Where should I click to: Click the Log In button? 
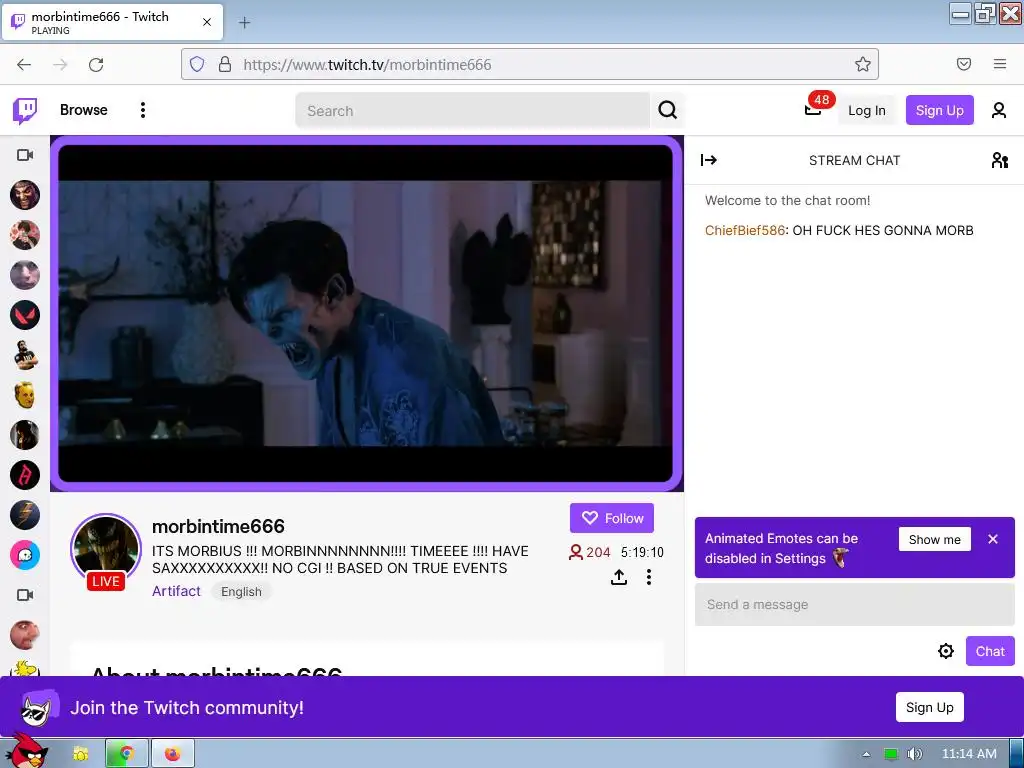pyautogui.click(x=867, y=110)
